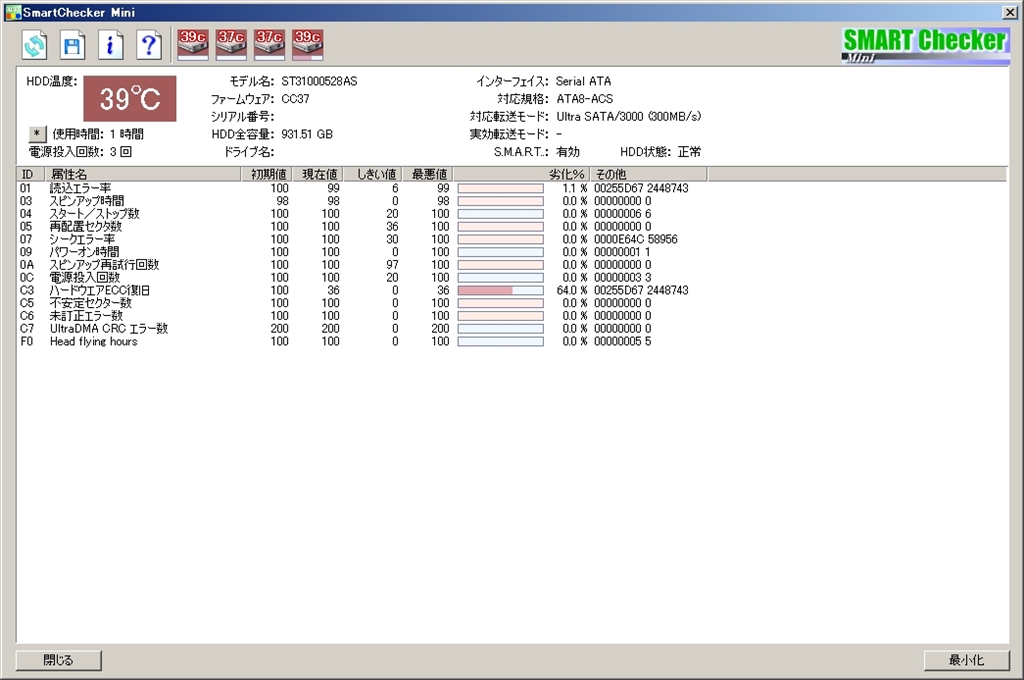Sort by the ID column header
Screen dimensions: 1024x680
[x=31, y=174]
